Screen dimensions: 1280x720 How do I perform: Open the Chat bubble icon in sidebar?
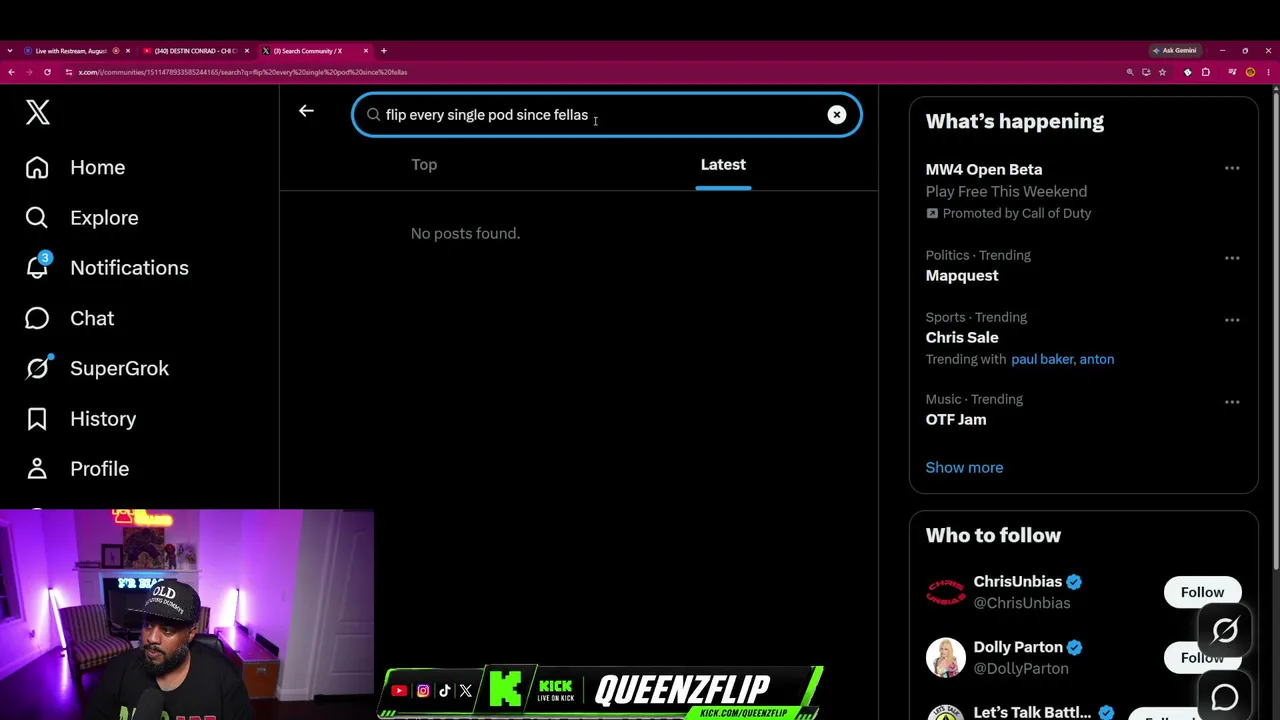(37, 318)
